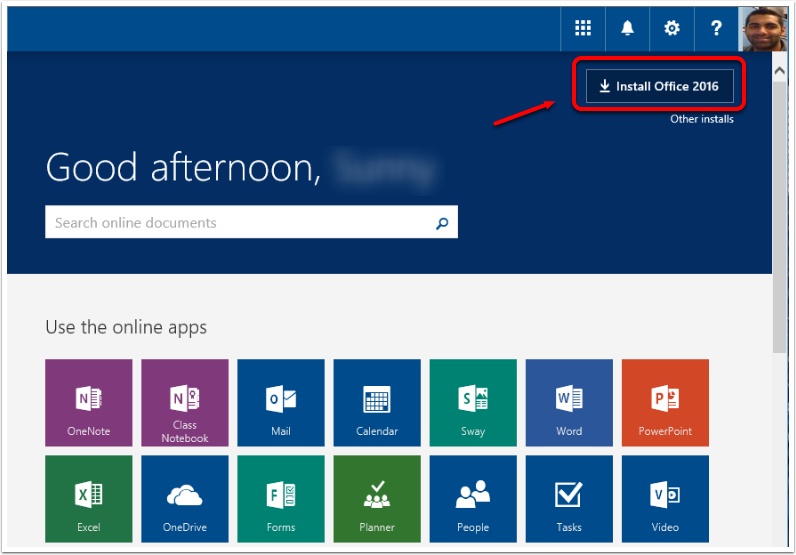Viewport: 796px width, 555px height.
Task: Launch the Class Notebook tile
Action: (185, 403)
